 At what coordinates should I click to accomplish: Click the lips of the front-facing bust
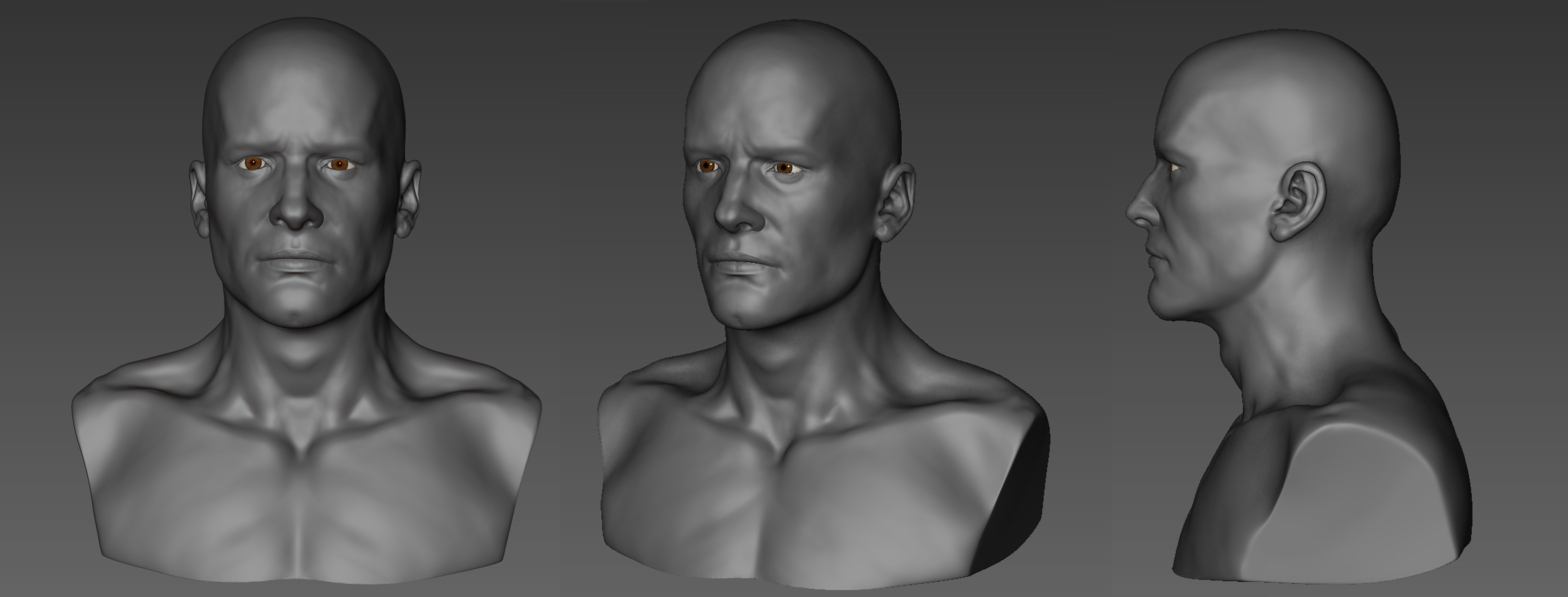tap(296, 260)
